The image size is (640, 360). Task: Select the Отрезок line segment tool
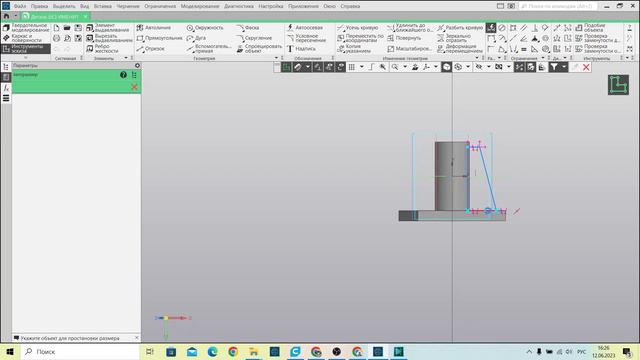coord(151,49)
